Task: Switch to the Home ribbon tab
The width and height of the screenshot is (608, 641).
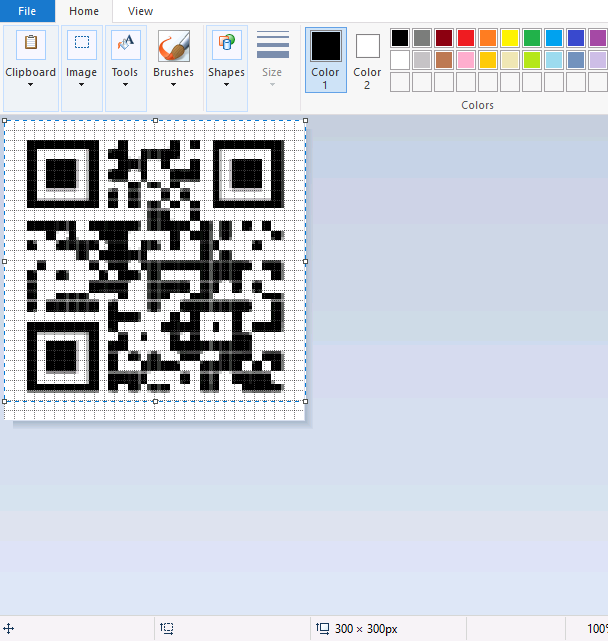Action: [84, 11]
